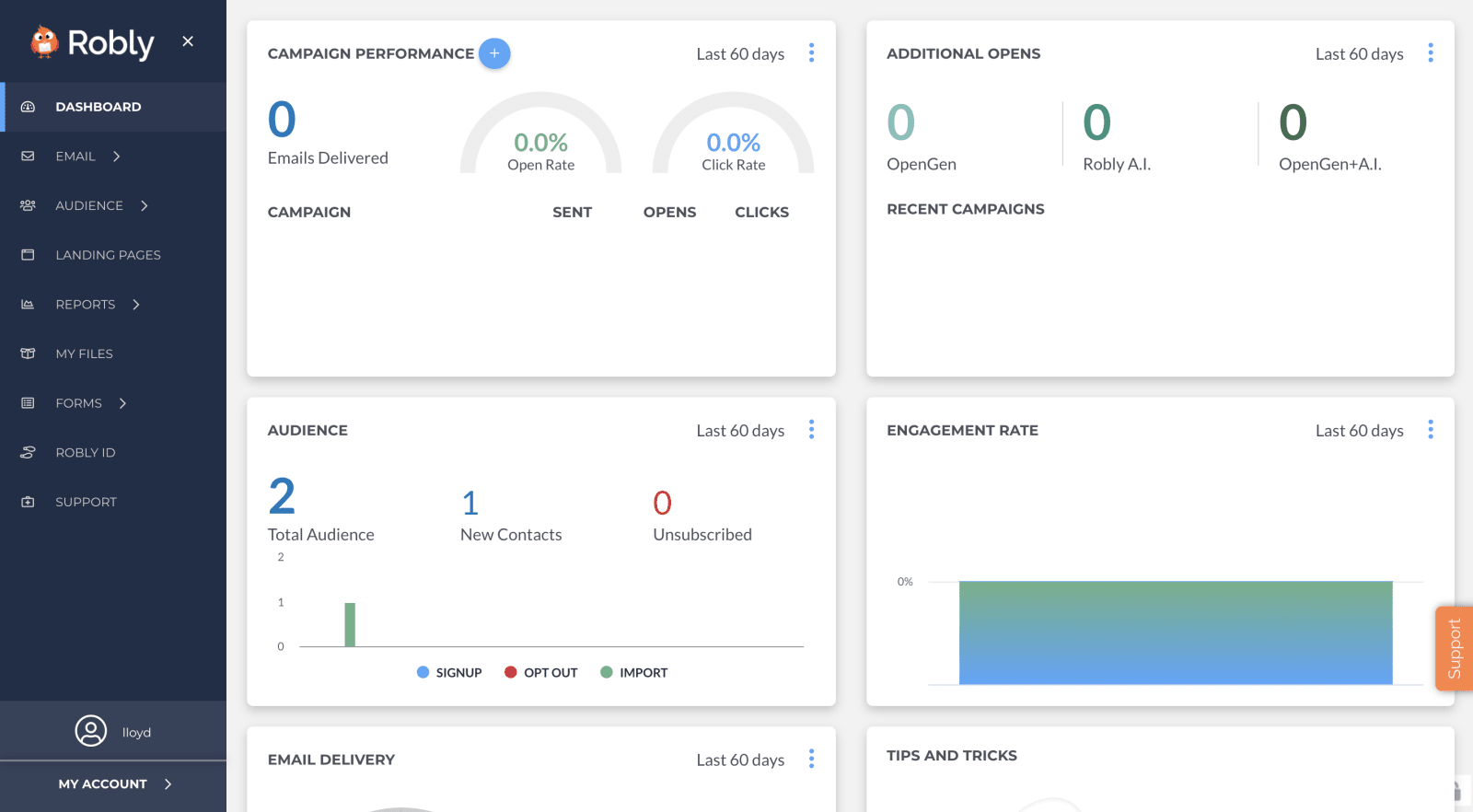Open the Robly ID menu item
The width and height of the screenshot is (1473, 812).
[x=113, y=452]
